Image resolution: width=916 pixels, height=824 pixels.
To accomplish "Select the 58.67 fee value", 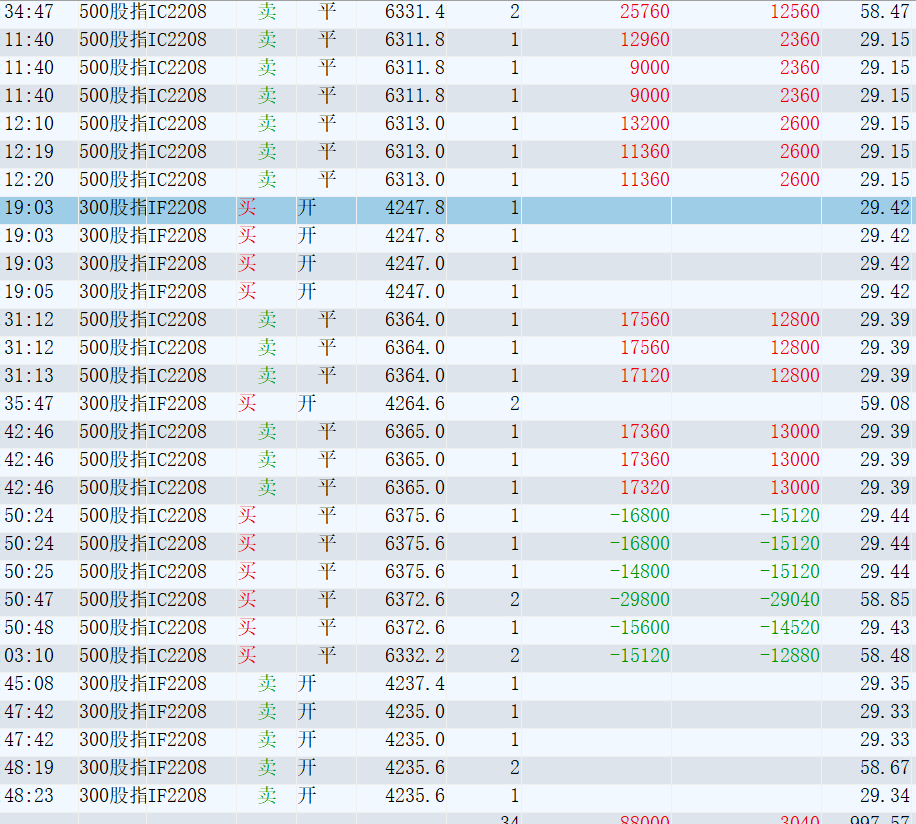I will 884,768.
